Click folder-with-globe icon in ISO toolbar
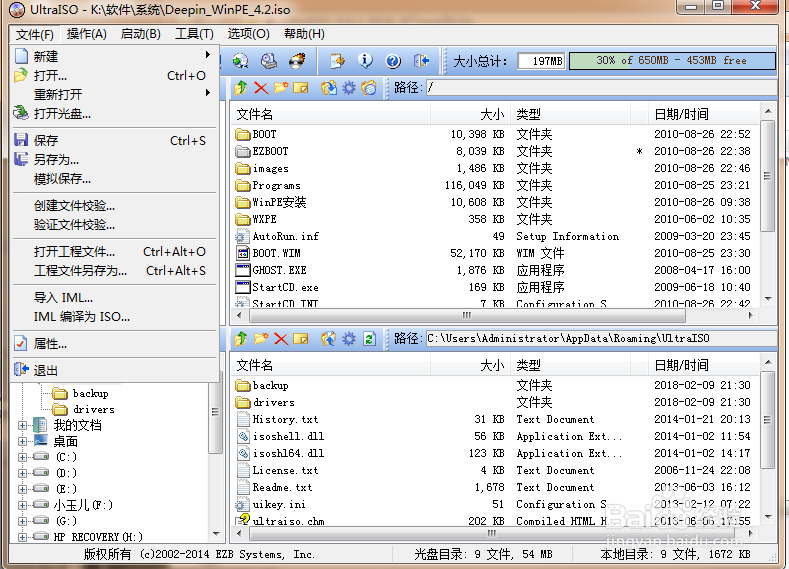 (369, 88)
